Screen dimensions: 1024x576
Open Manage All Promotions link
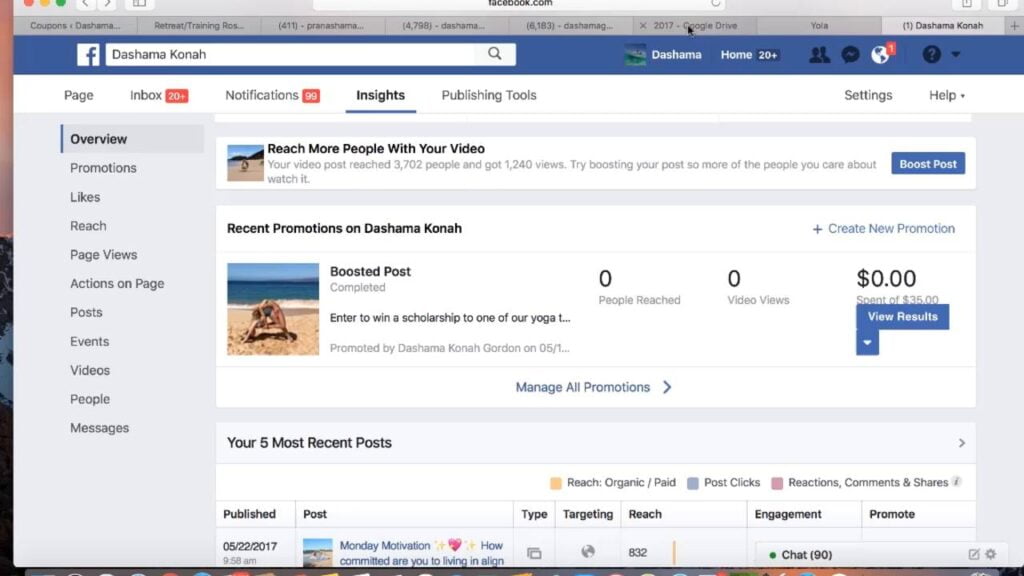593,387
